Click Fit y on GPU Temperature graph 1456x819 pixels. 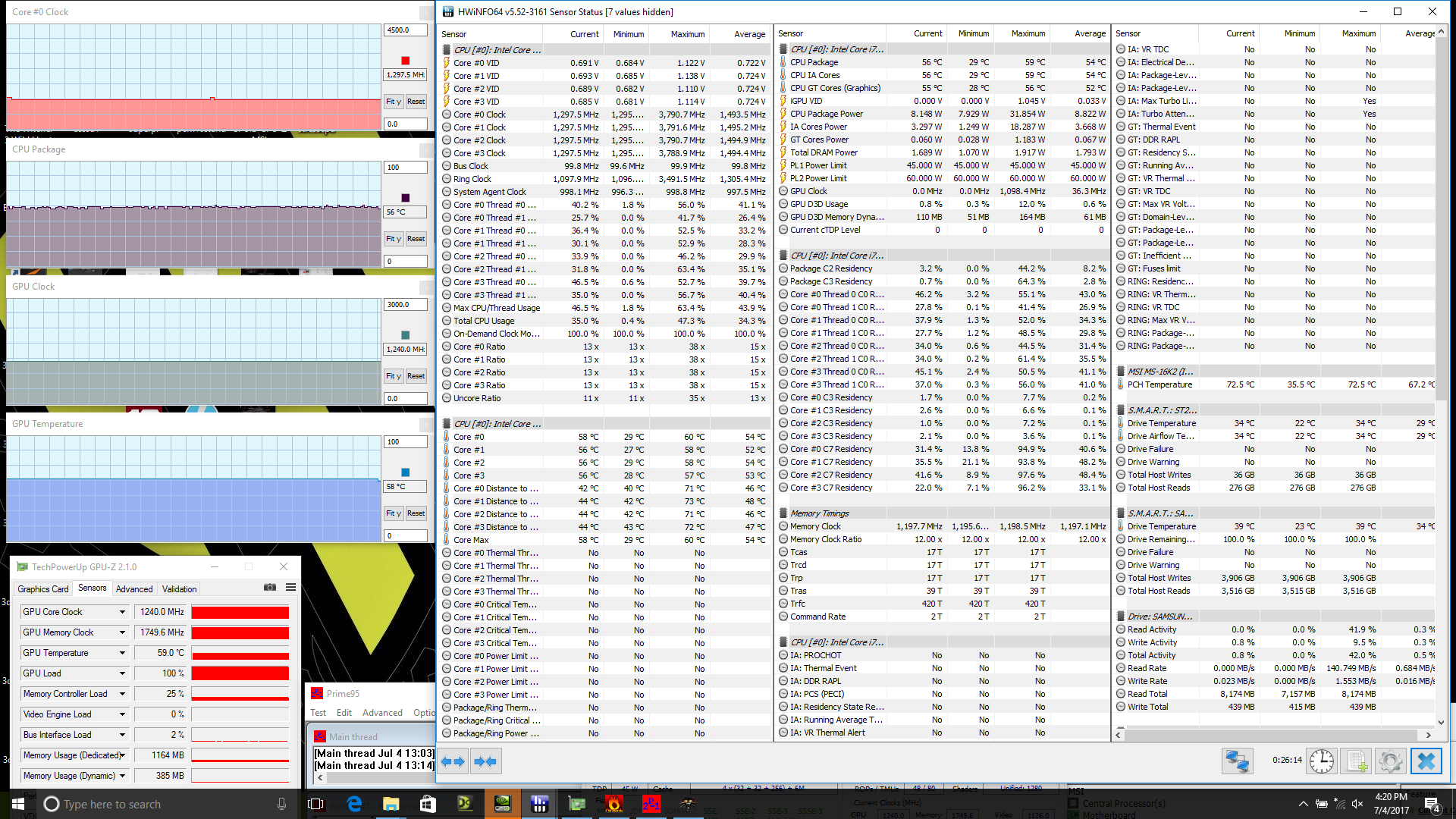[394, 513]
